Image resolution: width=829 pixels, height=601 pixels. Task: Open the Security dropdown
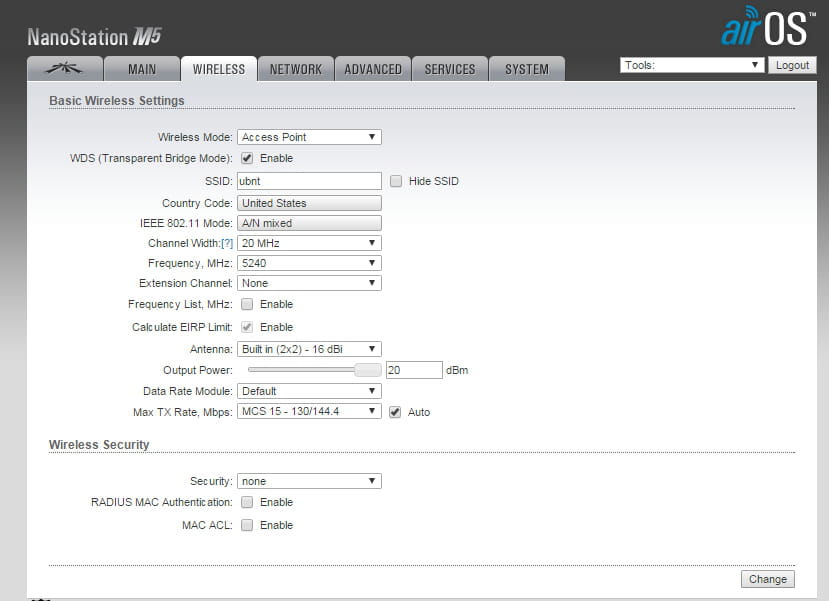pos(309,481)
